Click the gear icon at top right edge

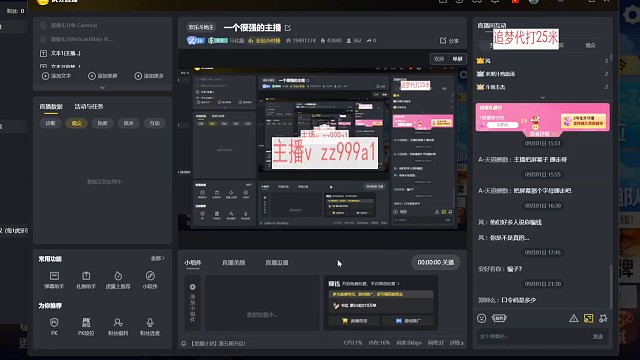point(631,16)
